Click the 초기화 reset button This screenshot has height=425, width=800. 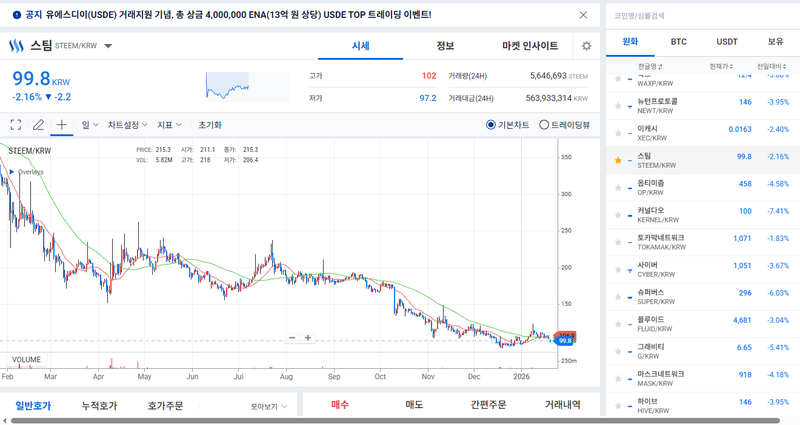210,125
